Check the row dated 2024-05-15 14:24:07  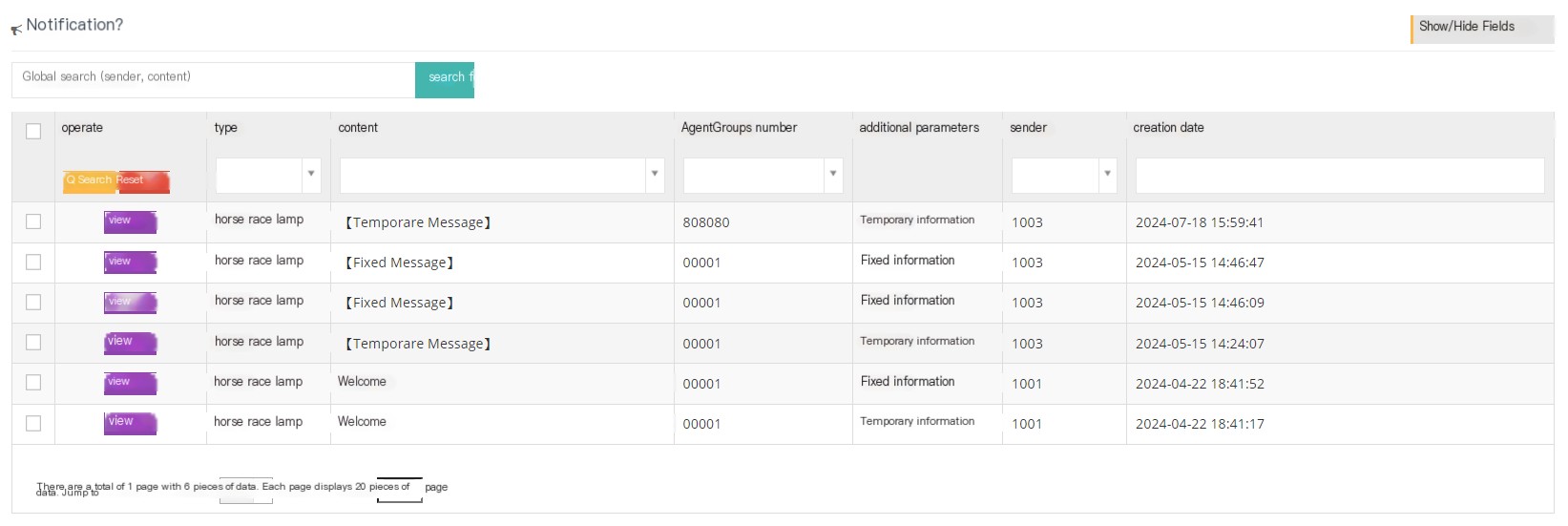click(x=33, y=342)
